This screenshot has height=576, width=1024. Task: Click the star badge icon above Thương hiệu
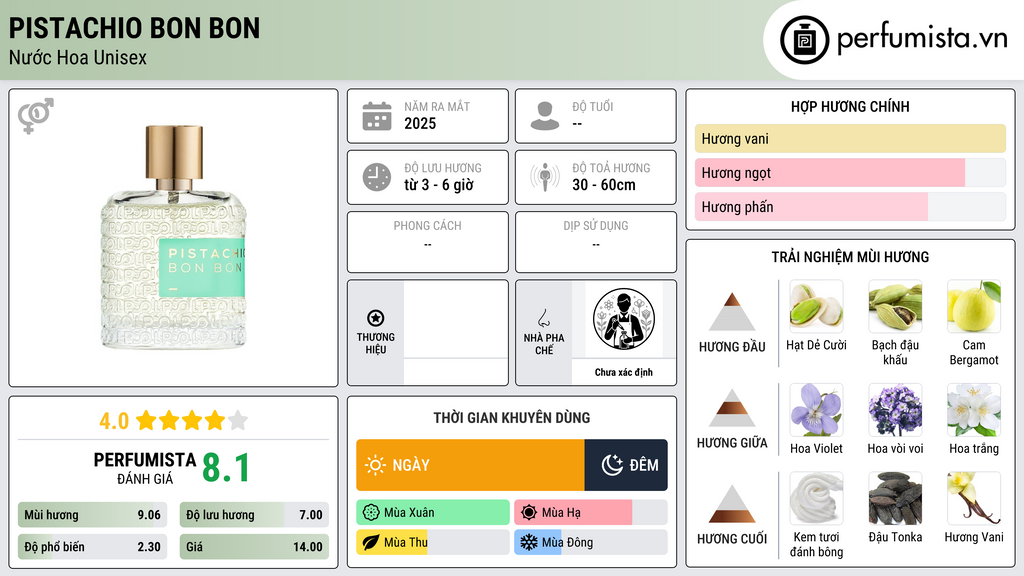click(x=376, y=318)
